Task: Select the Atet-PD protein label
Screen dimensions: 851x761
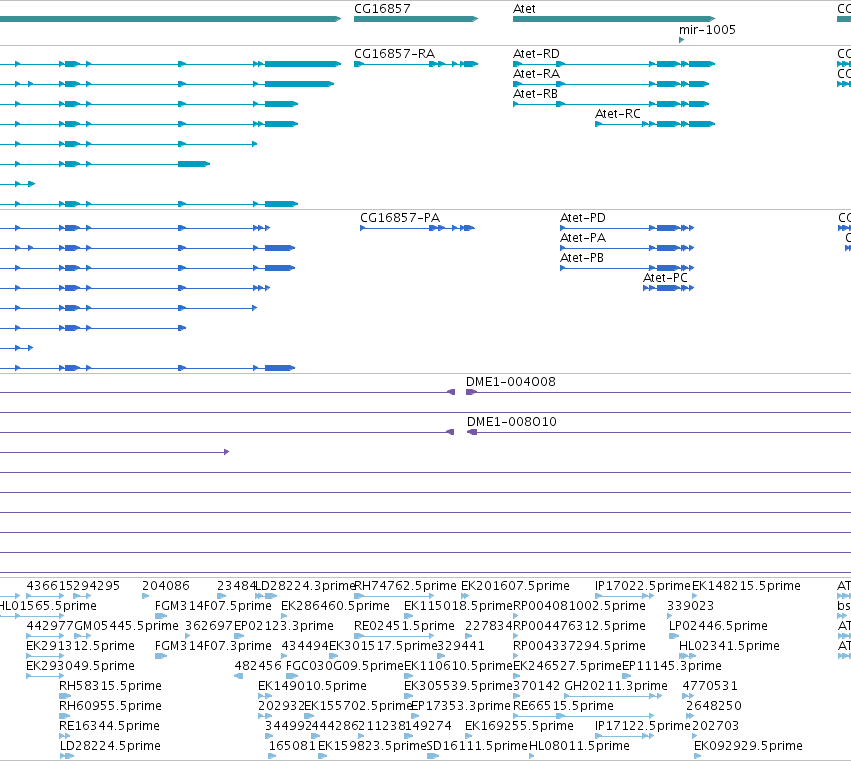Action: pyautogui.click(x=583, y=218)
